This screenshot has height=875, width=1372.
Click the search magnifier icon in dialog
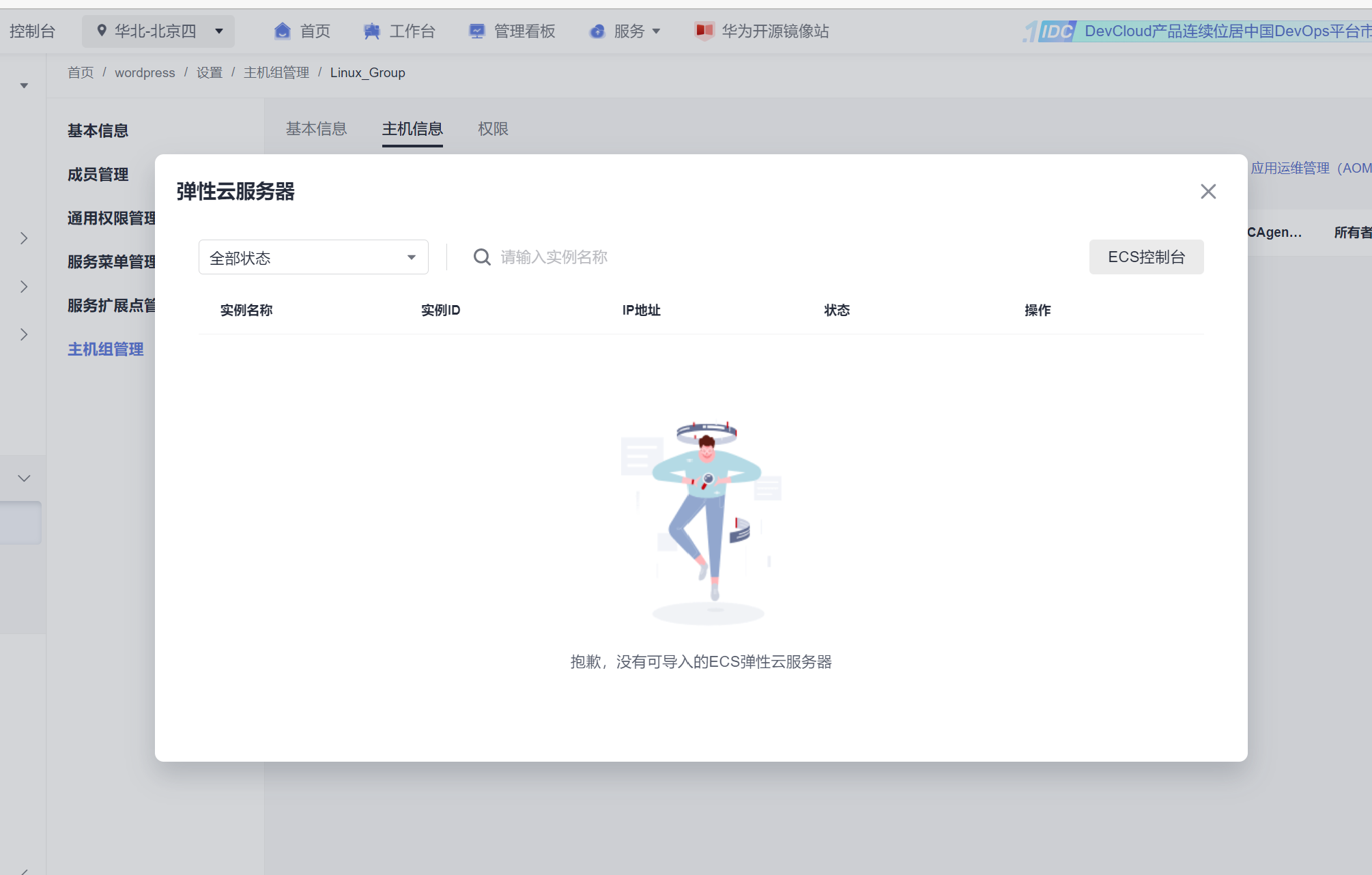[482, 257]
